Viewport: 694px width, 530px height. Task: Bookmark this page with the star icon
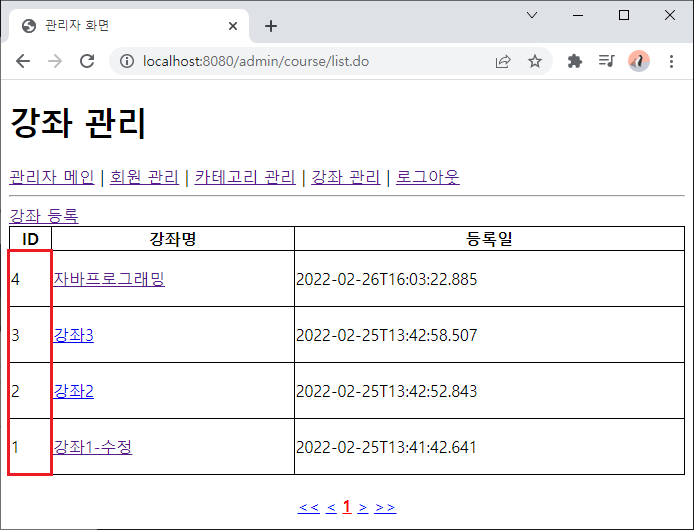[x=535, y=61]
